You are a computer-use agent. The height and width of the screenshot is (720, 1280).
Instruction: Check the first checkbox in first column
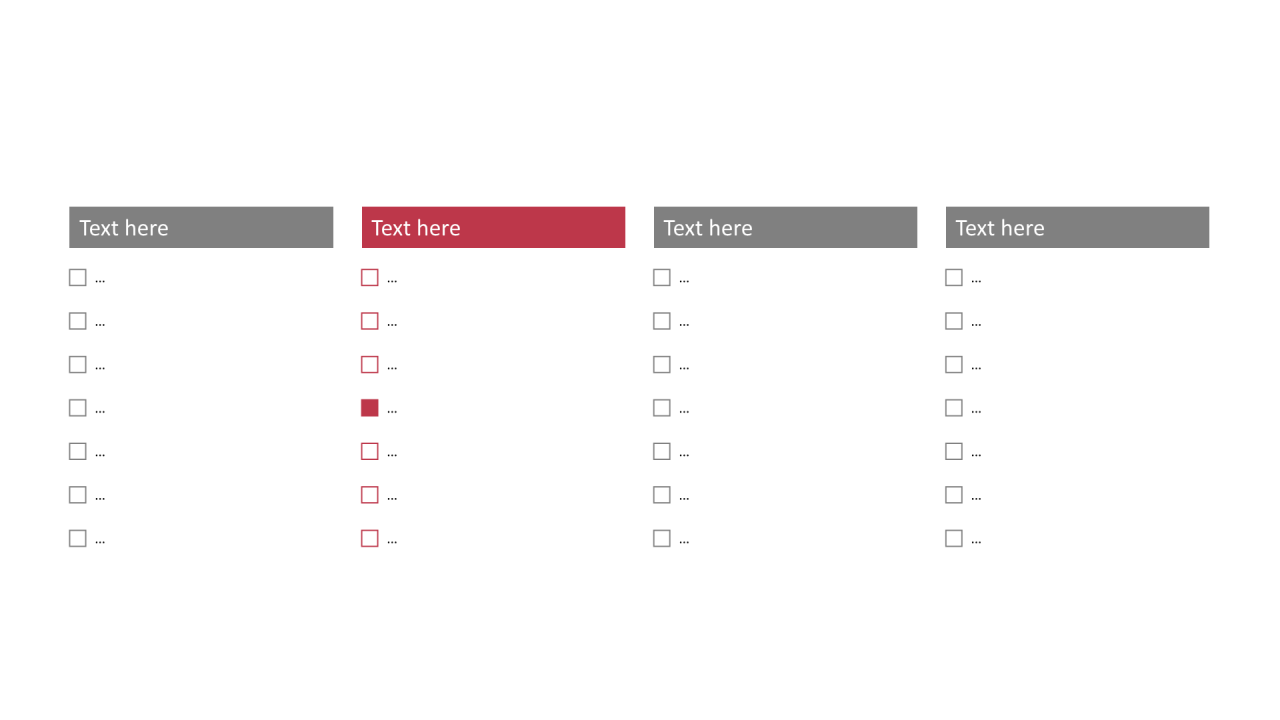pos(78,278)
